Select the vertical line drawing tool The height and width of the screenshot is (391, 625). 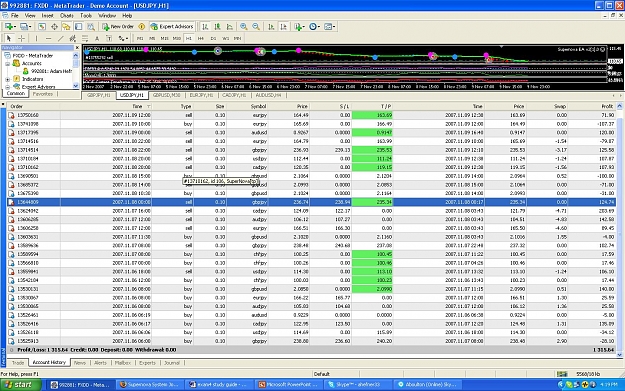pyautogui.click(x=36, y=38)
